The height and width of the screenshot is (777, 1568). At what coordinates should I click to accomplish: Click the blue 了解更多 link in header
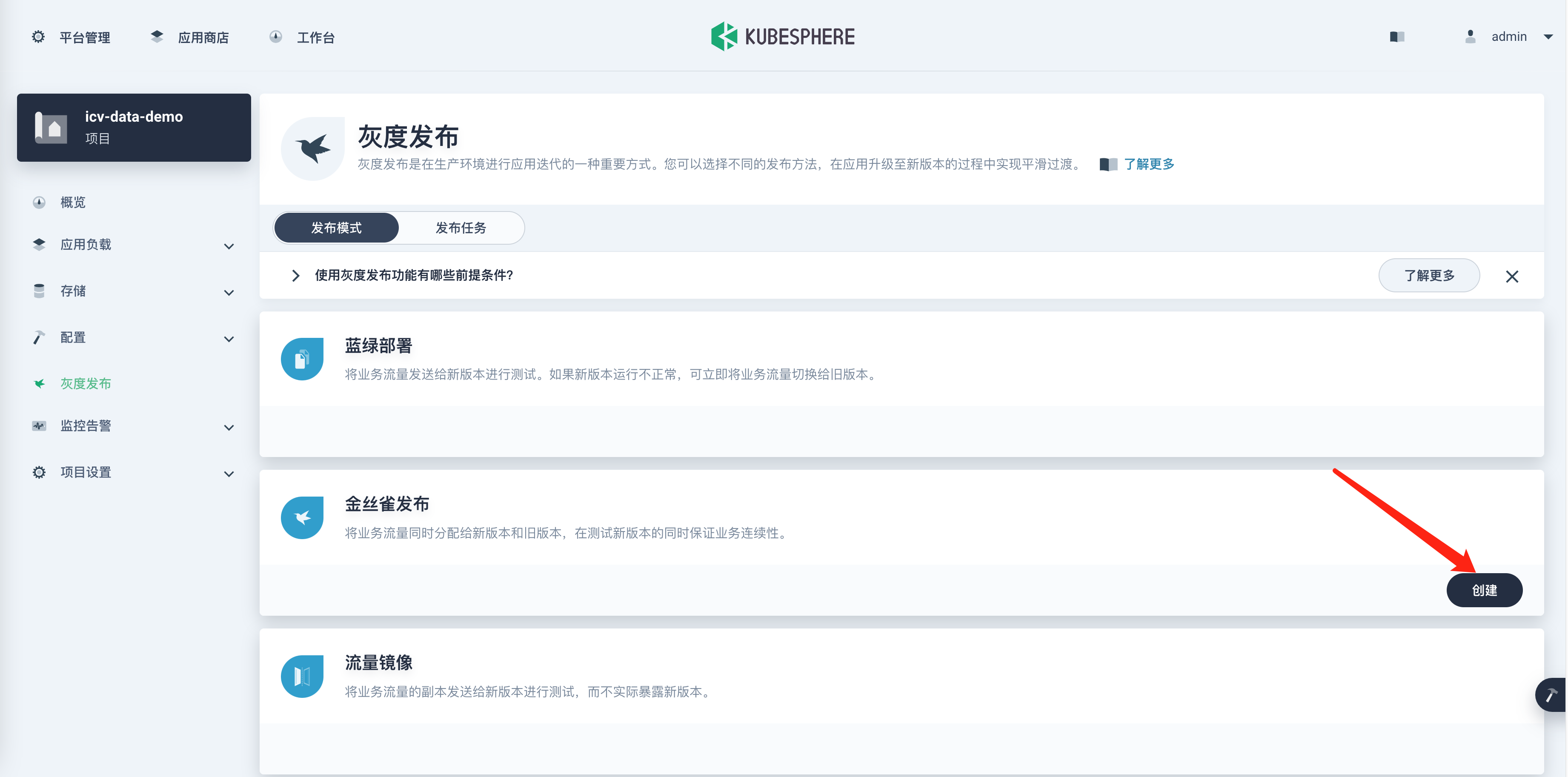click(1149, 164)
